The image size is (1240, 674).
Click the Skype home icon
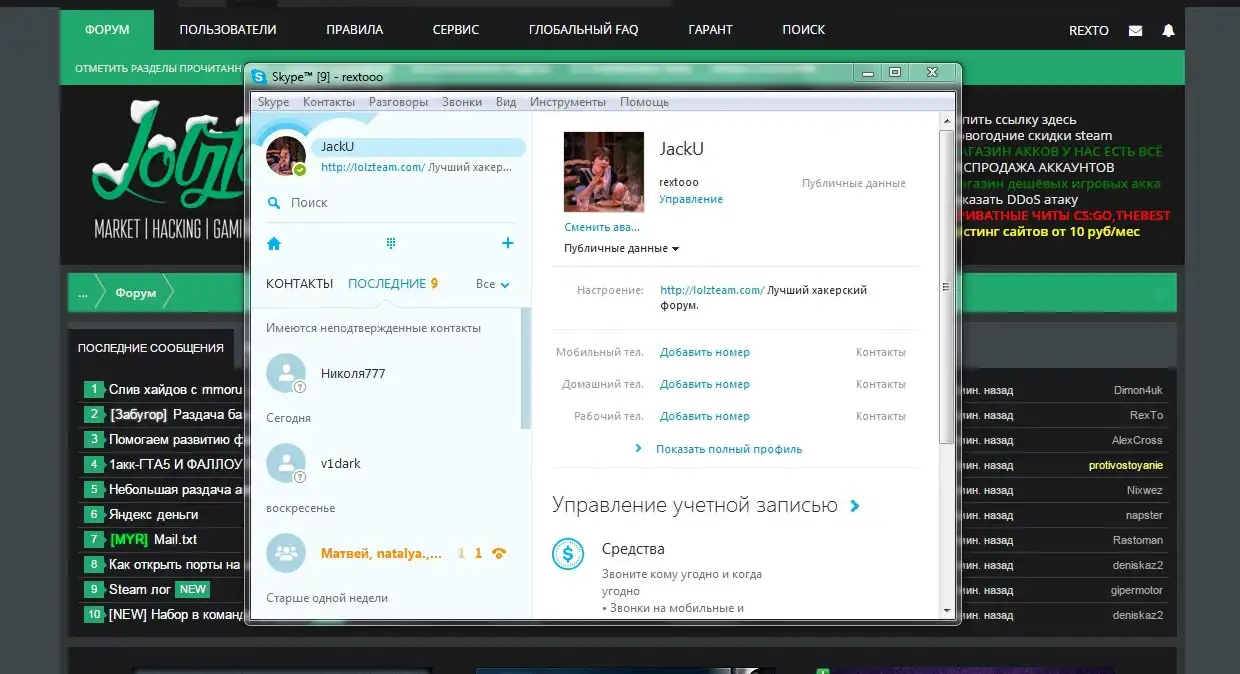[274, 243]
